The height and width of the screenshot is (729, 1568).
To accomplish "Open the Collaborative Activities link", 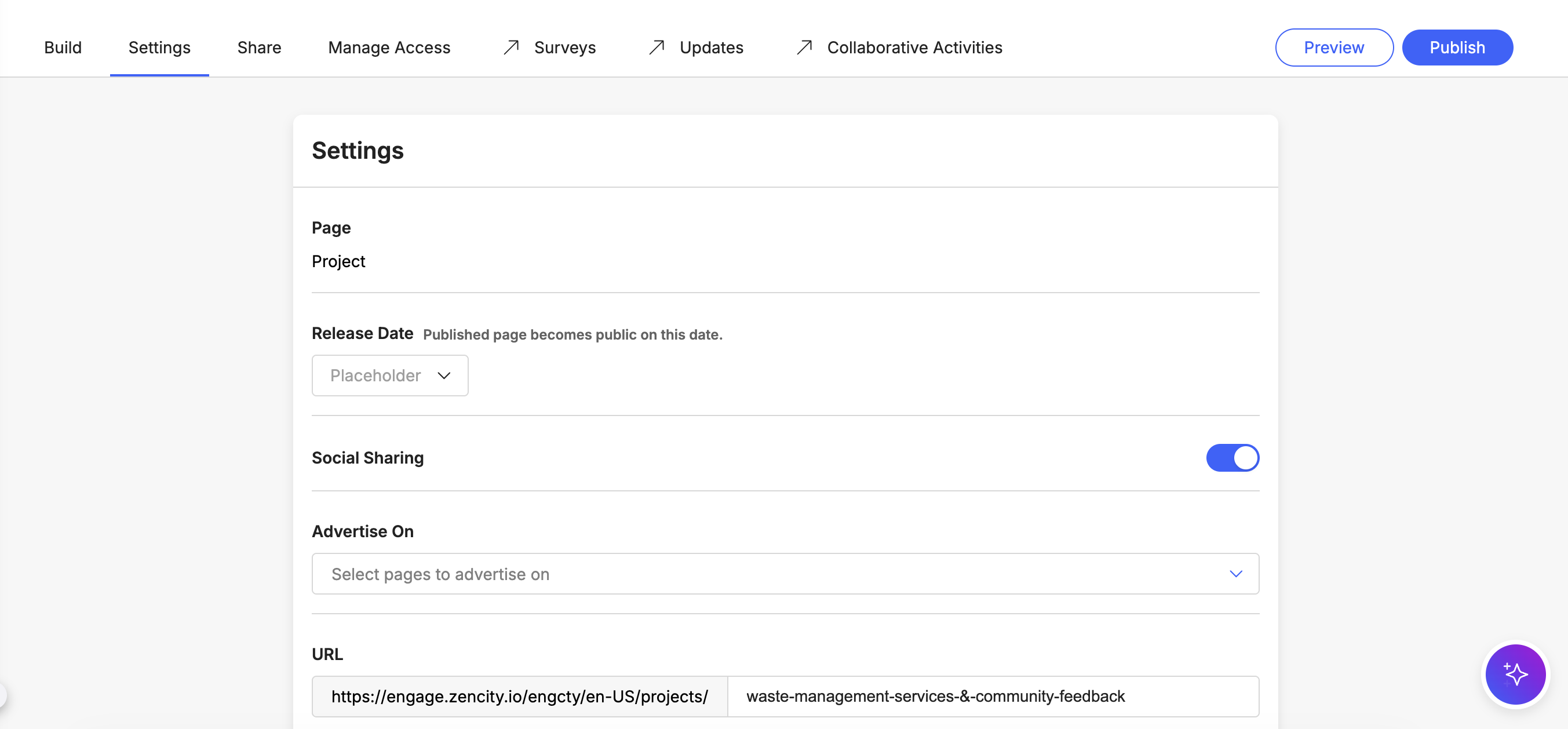I will click(x=914, y=48).
